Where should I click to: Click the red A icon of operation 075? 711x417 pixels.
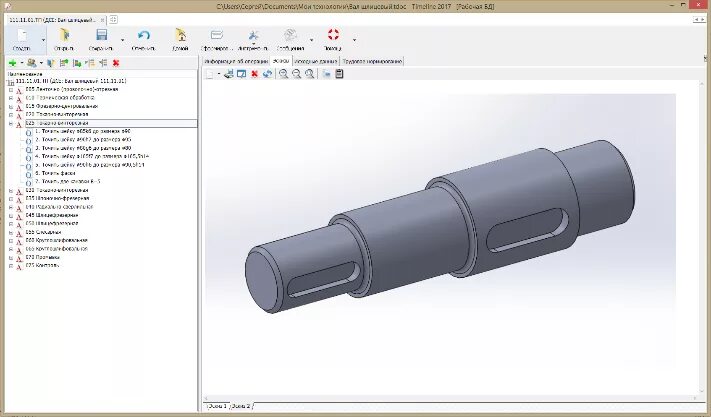19,267
